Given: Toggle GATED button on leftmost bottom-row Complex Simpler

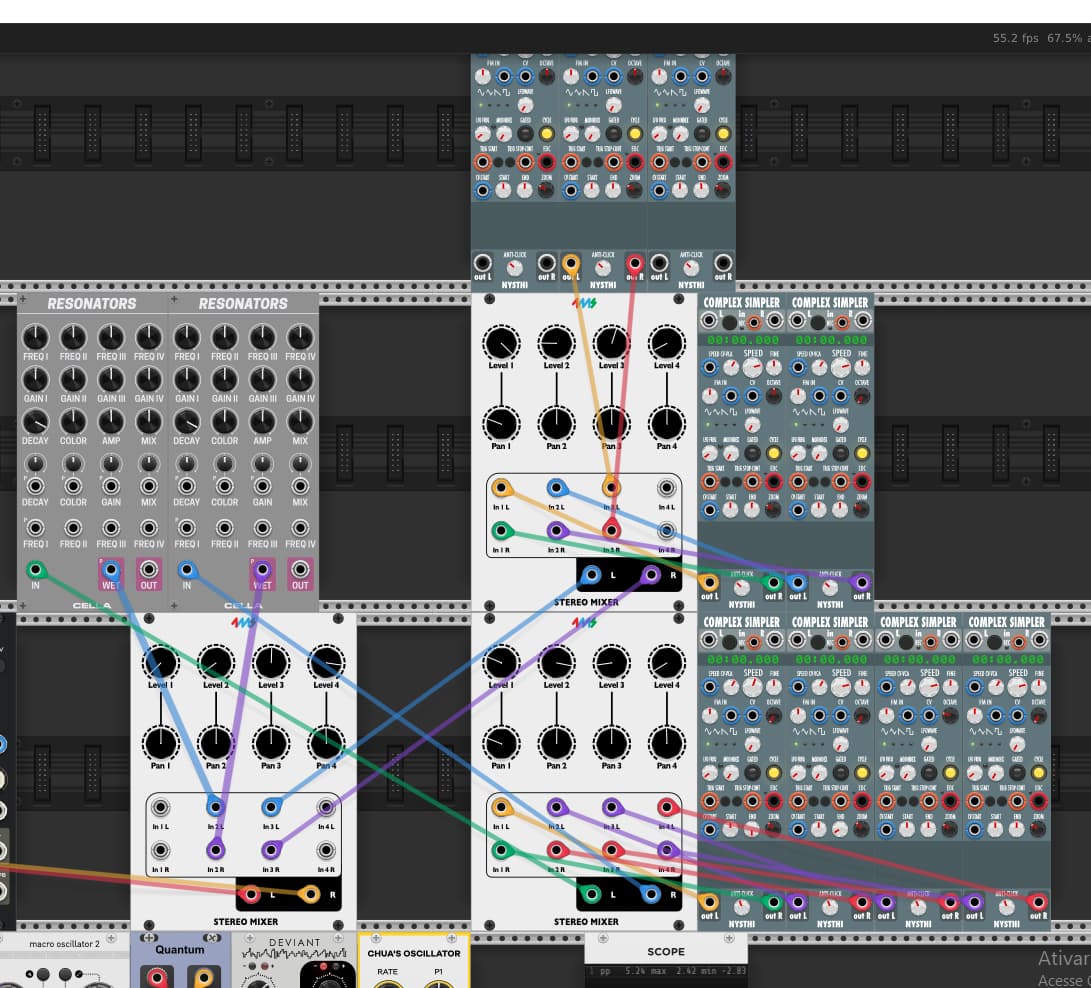Looking at the screenshot, I should [x=753, y=774].
